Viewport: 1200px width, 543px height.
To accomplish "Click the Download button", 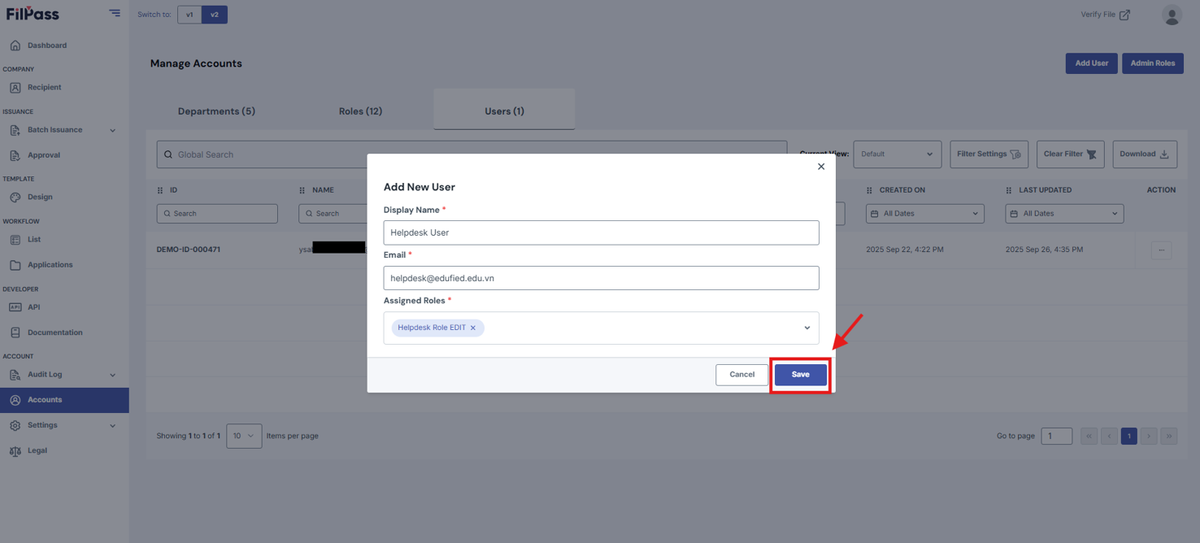I will 1145,154.
